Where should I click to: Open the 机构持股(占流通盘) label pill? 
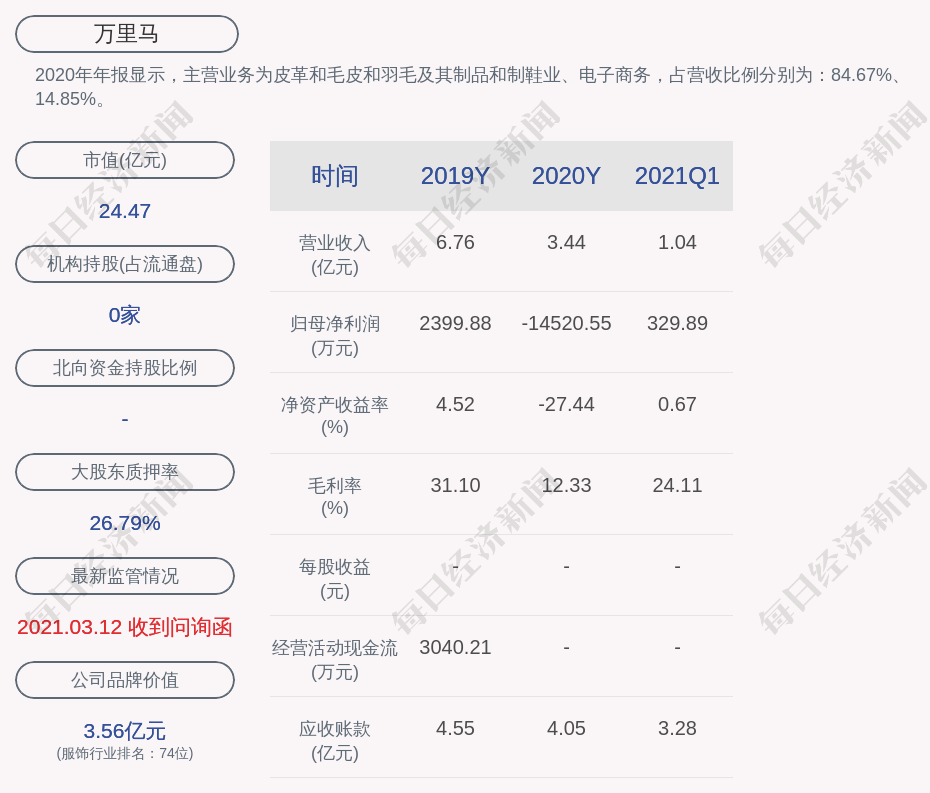click(x=125, y=264)
